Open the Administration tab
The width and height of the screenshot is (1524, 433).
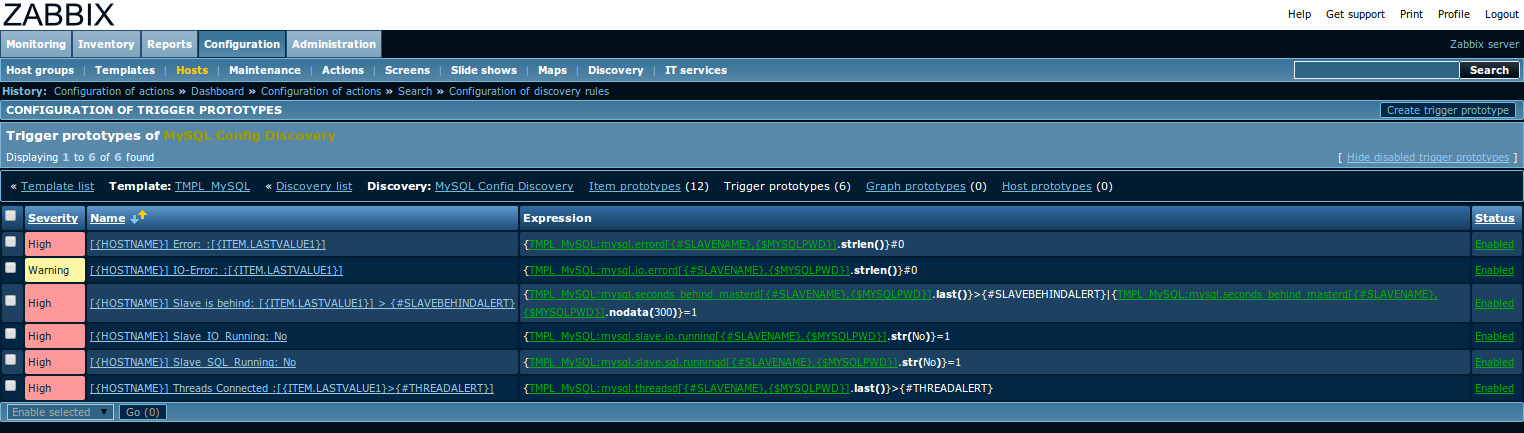(334, 44)
